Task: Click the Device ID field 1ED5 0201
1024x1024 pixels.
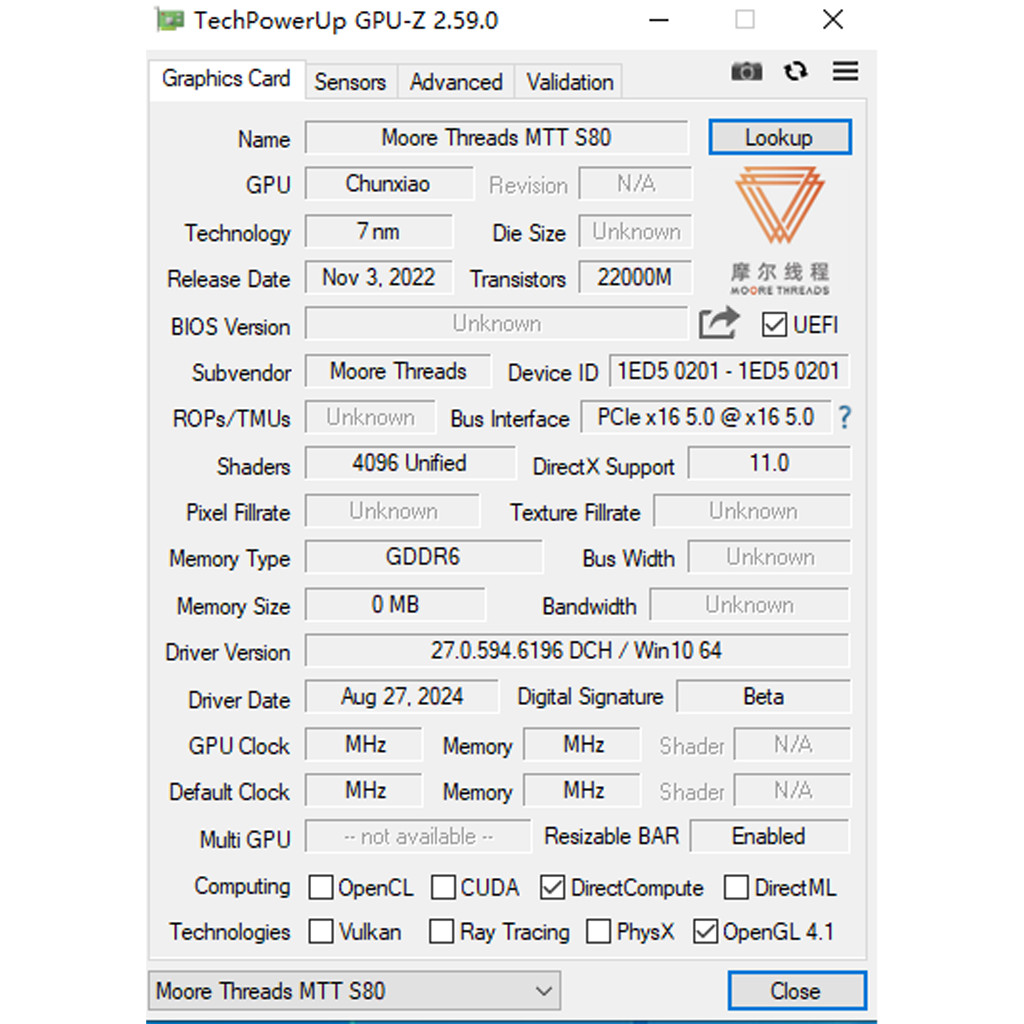Action: coord(729,371)
